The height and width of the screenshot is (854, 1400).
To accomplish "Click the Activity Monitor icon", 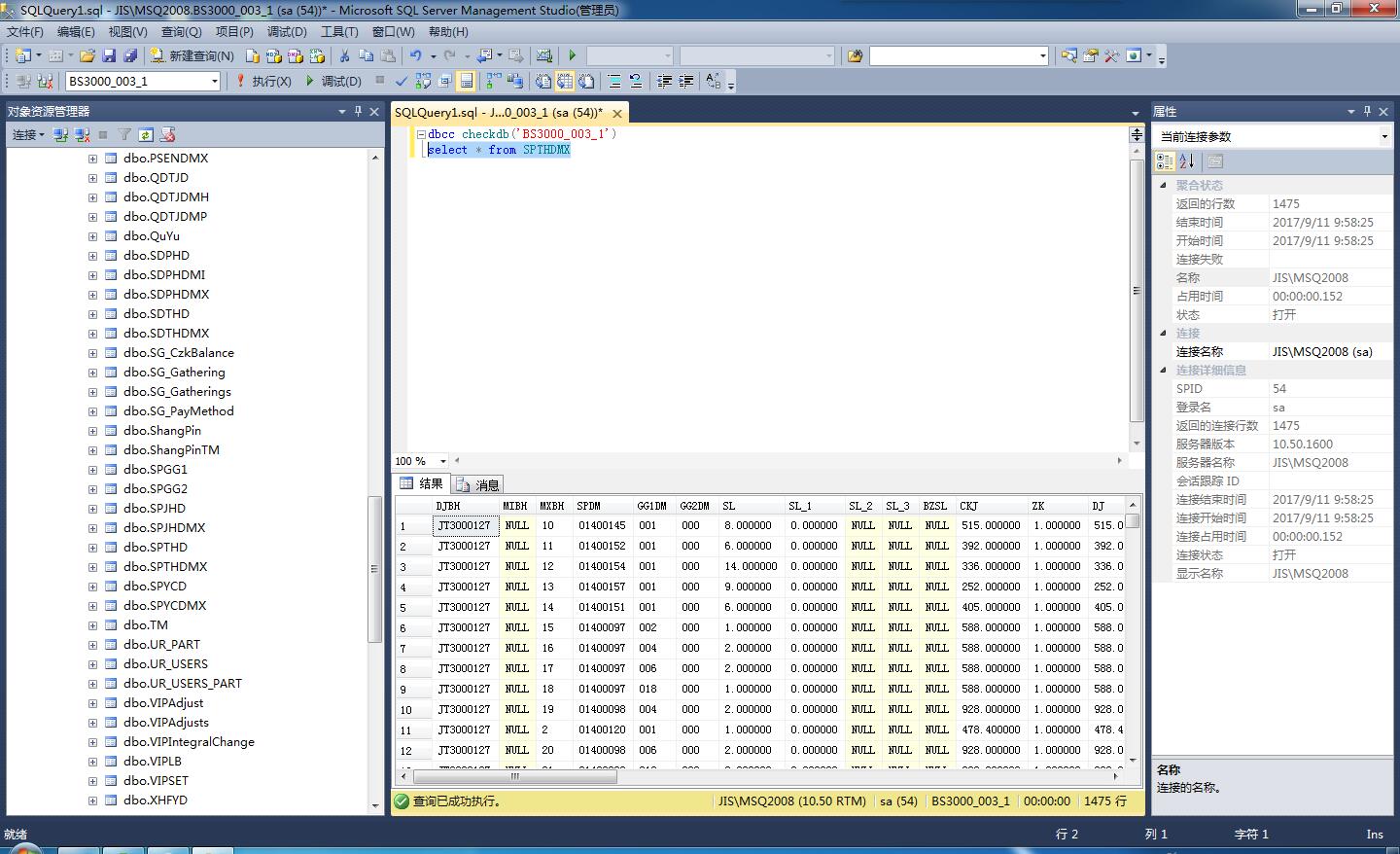I will [544, 55].
